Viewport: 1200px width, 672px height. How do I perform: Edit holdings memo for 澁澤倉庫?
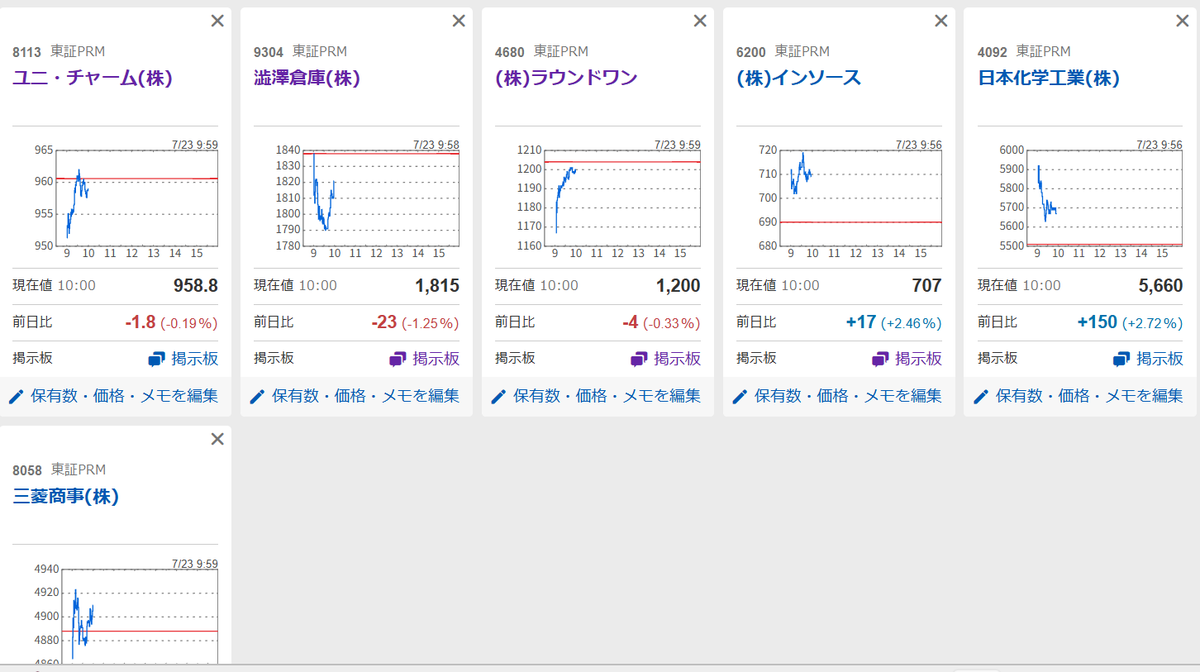[x=355, y=396]
